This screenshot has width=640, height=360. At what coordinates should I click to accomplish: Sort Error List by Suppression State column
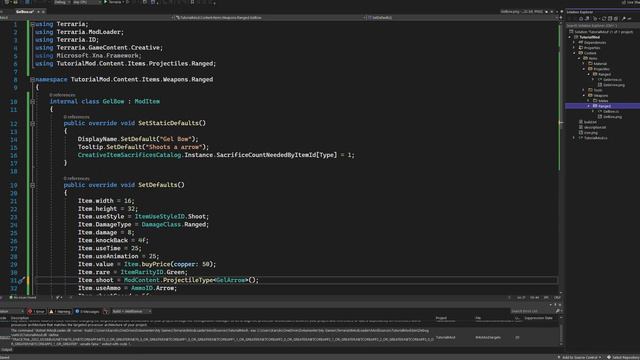click(538, 318)
